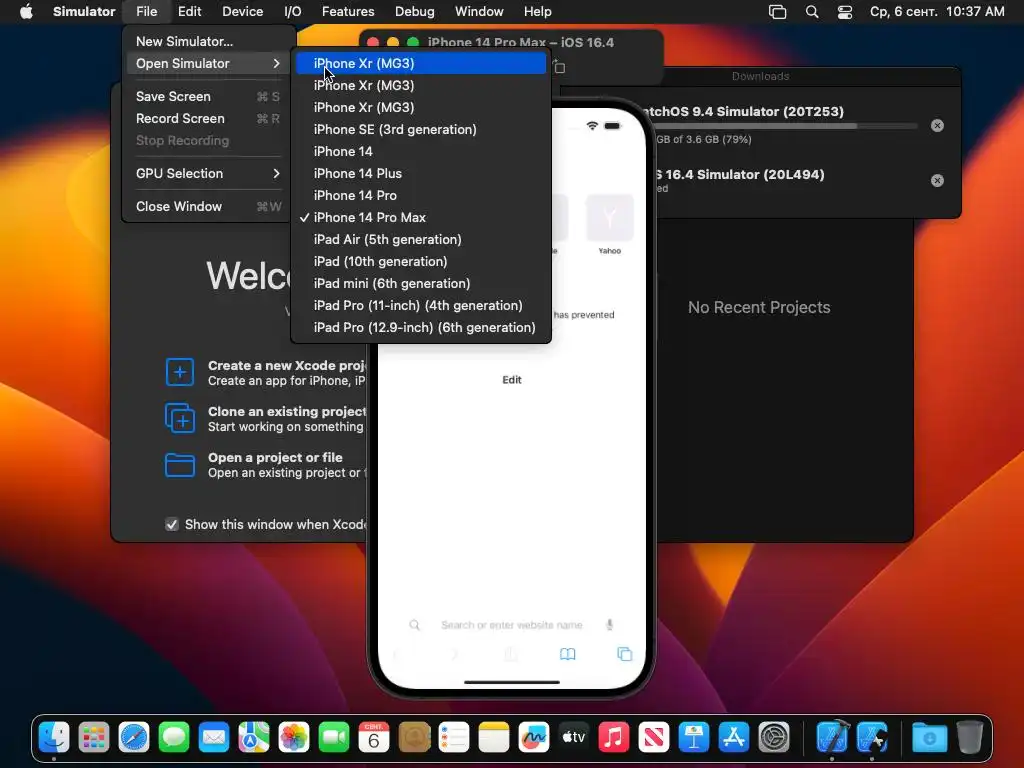Open the News app in the Dock
Screen dimensions: 1024x768
coord(654,738)
